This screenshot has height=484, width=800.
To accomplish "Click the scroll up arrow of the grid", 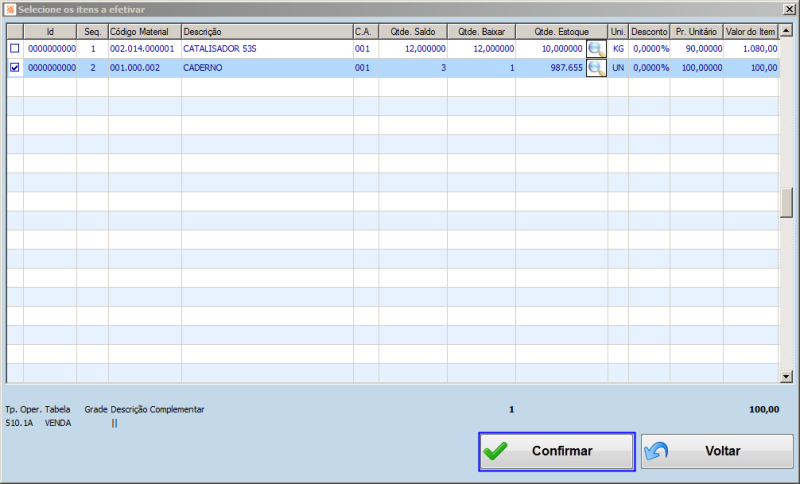I will pyautogui.click(x=786, y=31).
